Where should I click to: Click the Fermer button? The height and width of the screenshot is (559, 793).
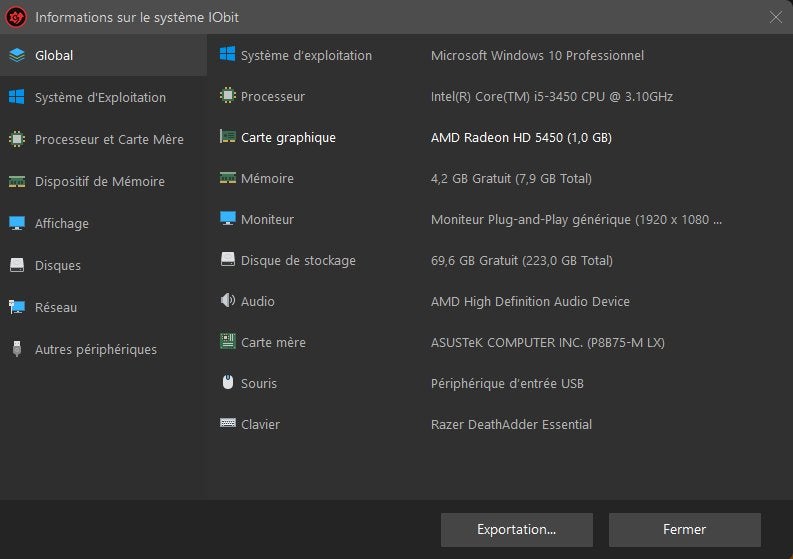coord(685,530)
